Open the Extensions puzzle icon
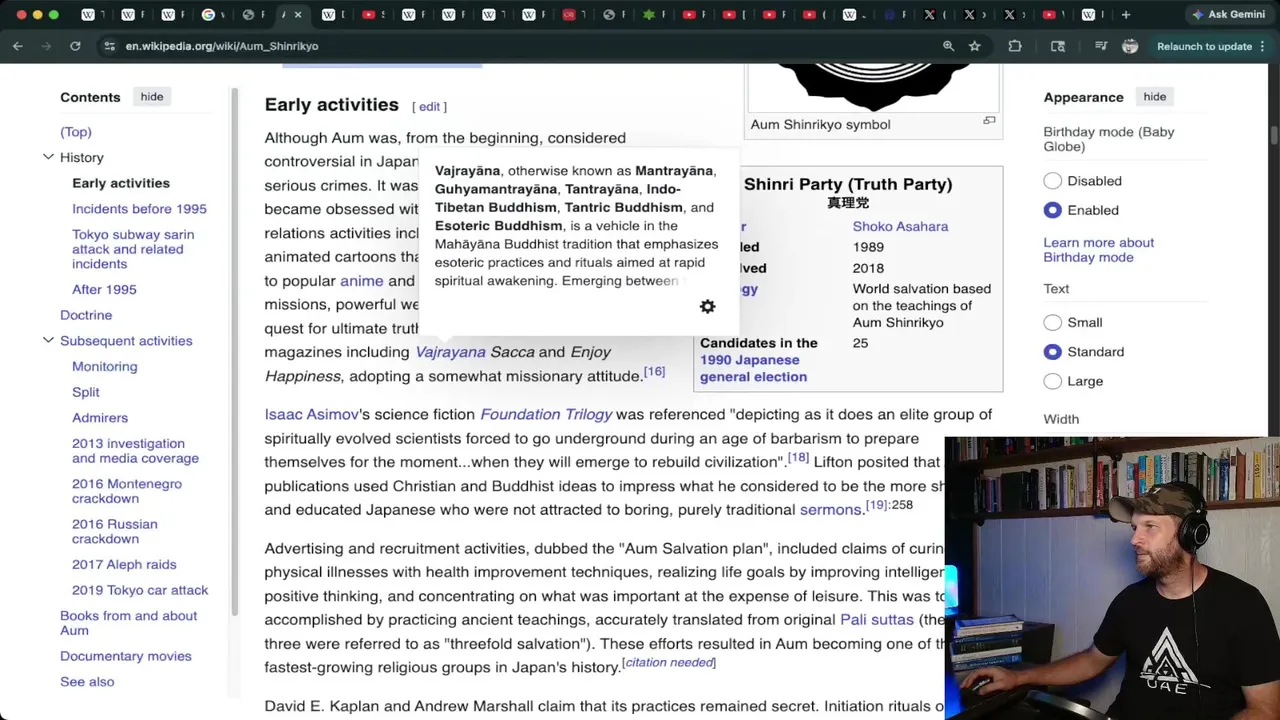1280x720 pixels. (1015, 46)
